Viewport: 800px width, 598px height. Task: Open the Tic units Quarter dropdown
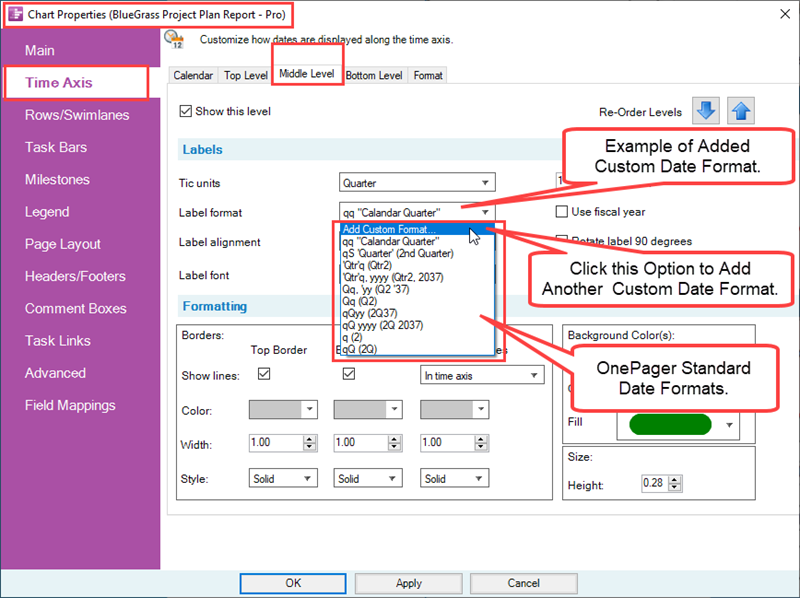coord(417,183)
